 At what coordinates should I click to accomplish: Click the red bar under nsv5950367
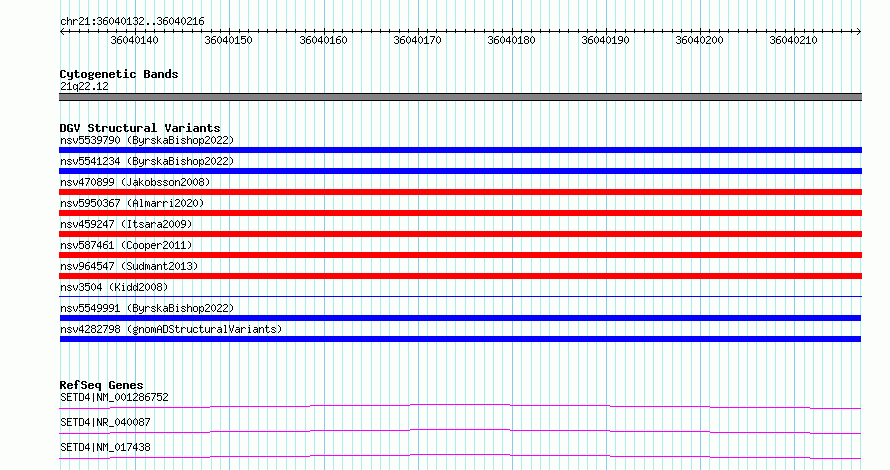click(460, 213)
